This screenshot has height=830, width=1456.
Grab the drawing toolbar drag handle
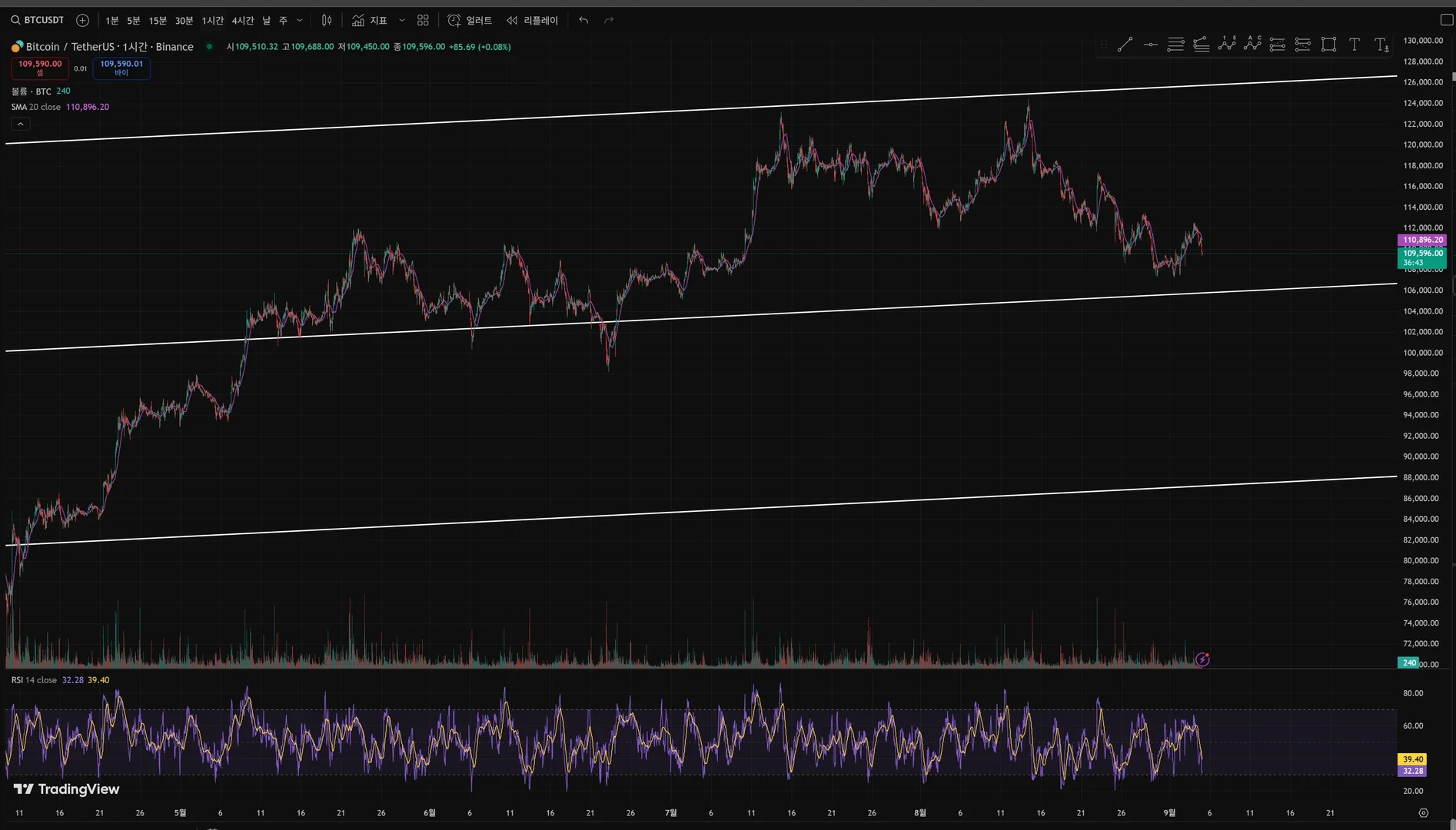1104,45
